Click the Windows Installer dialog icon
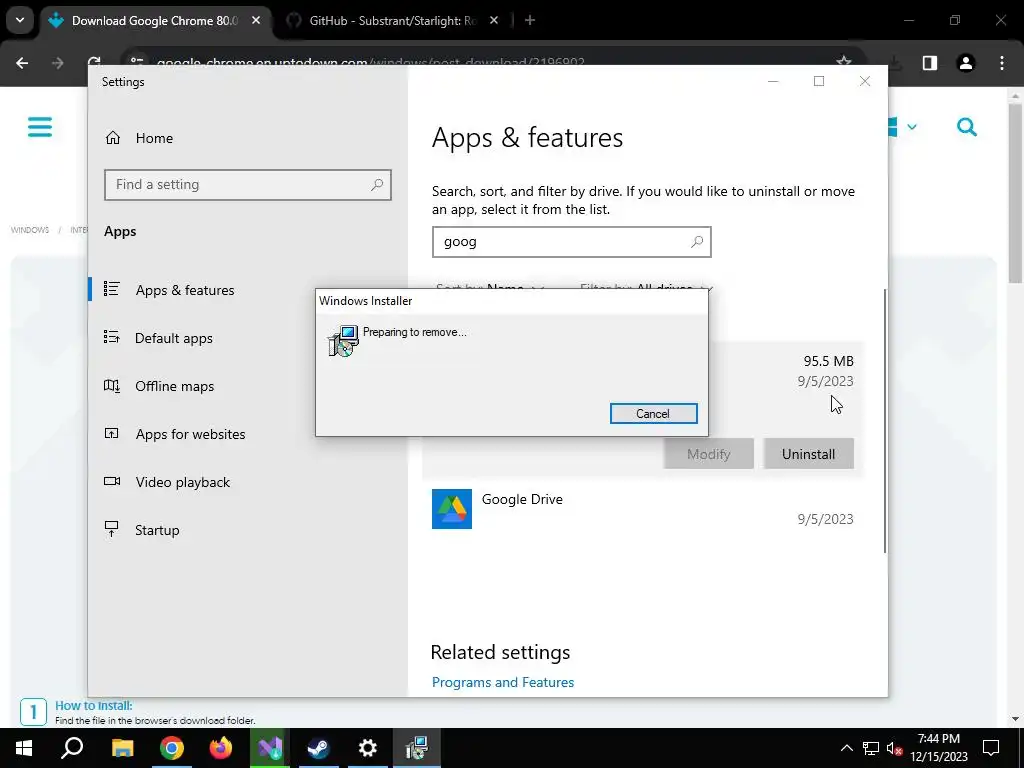The height and width of the screenshot is (768, 1024). tap(343, 340)
